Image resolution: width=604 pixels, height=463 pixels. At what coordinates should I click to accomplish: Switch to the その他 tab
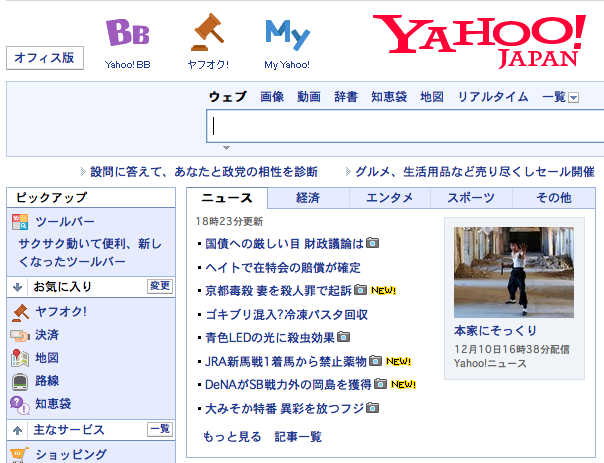click(554, 198)
